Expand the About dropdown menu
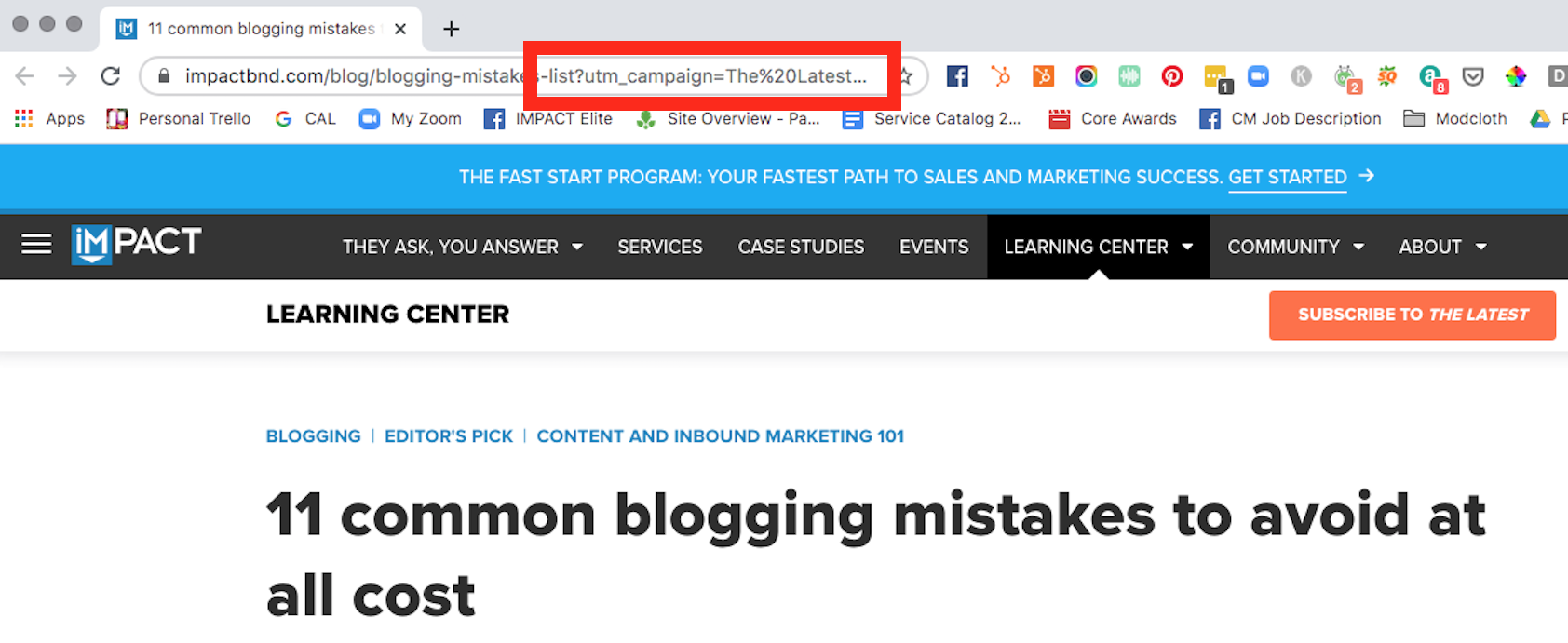The height and width of the screenshot is (643, 1568). [1442, 247]
